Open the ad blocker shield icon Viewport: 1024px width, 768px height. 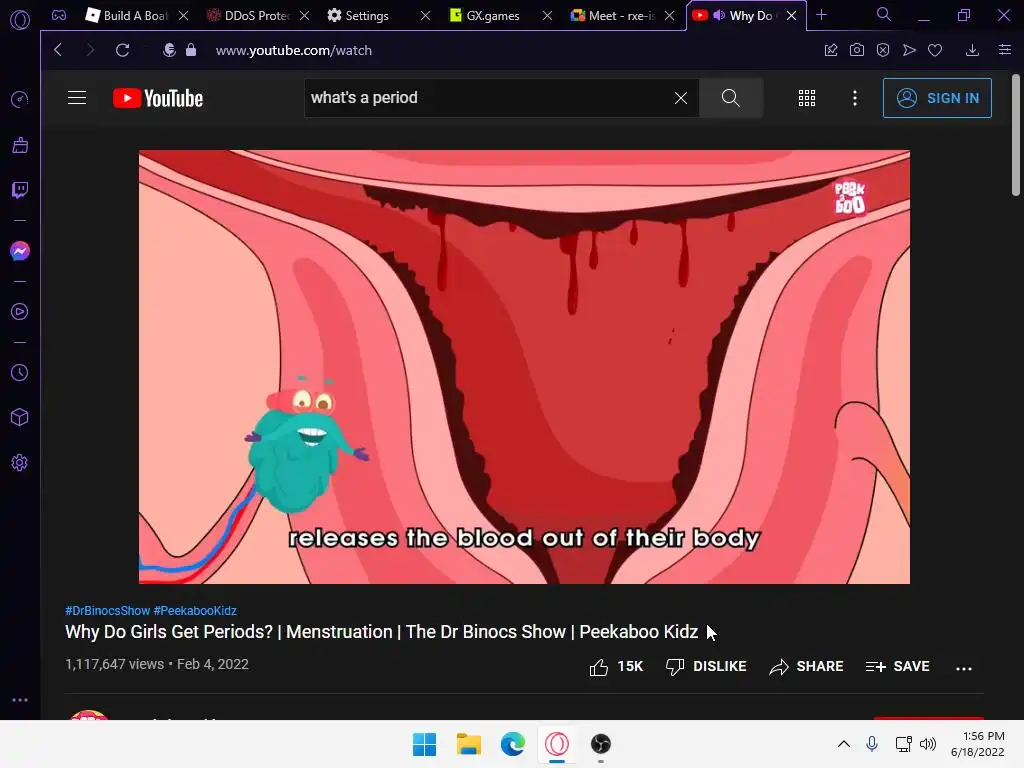click(883, 50)
